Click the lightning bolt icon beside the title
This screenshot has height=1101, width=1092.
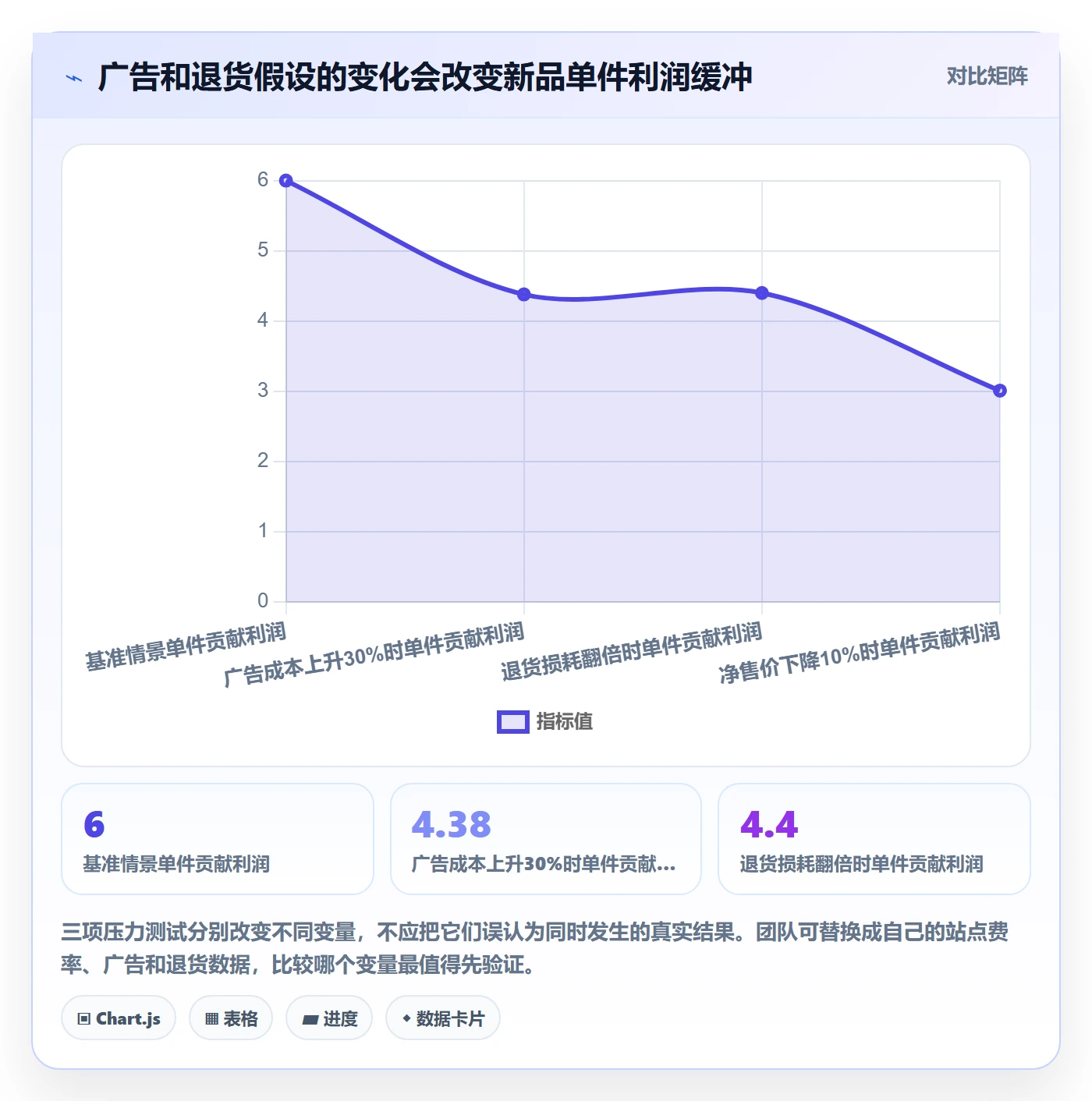pos(74,78)
